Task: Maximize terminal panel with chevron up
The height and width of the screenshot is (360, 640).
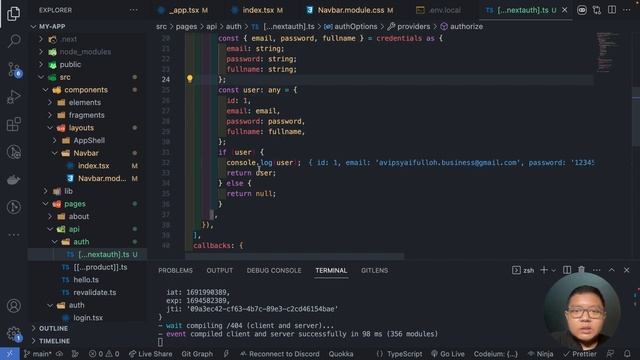Action: click(611, 270)
